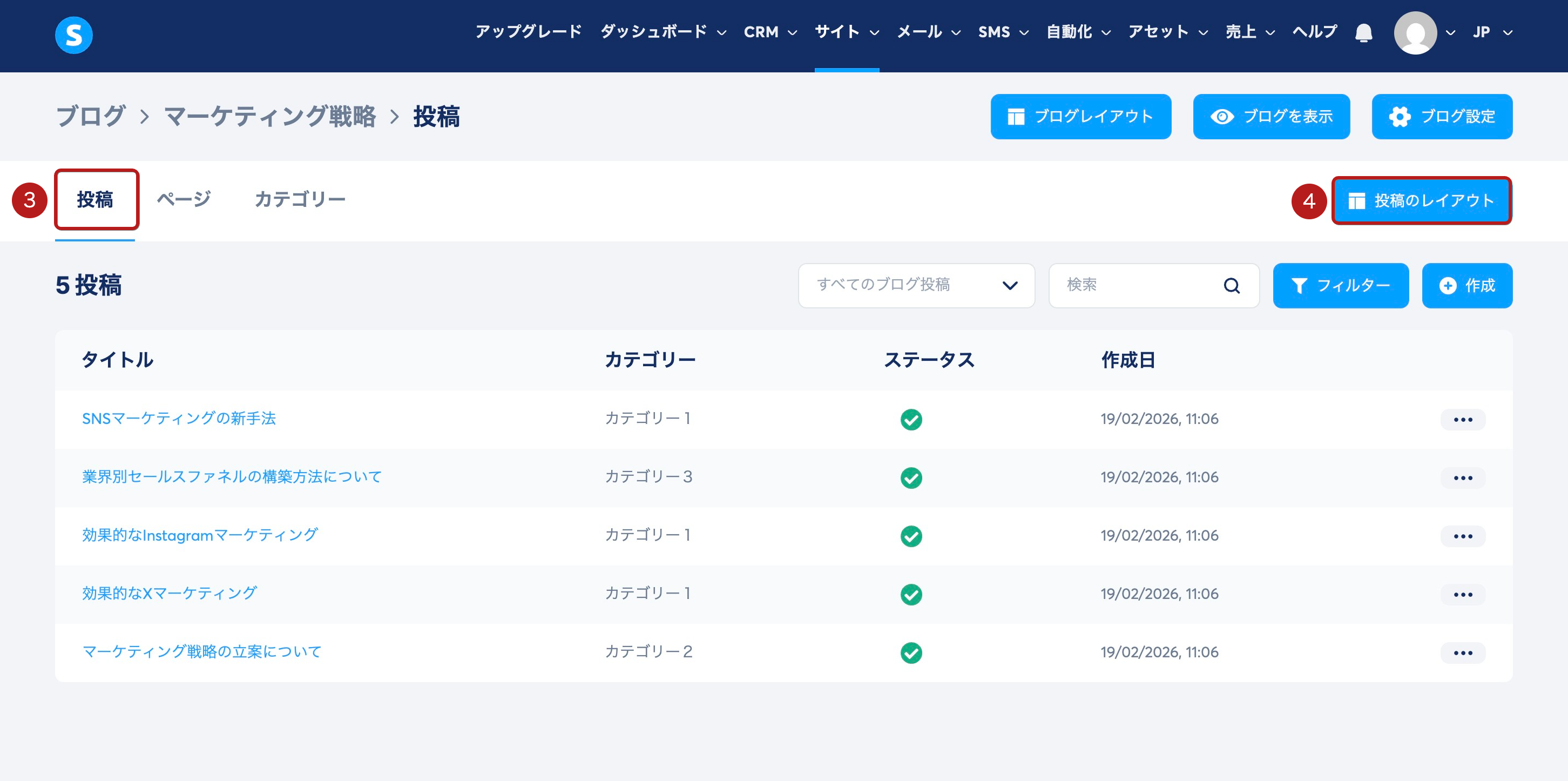Click the user avatar icon
This screenshot has height=781, width=1568.
pyautogui.click(x=1415, y=33)
